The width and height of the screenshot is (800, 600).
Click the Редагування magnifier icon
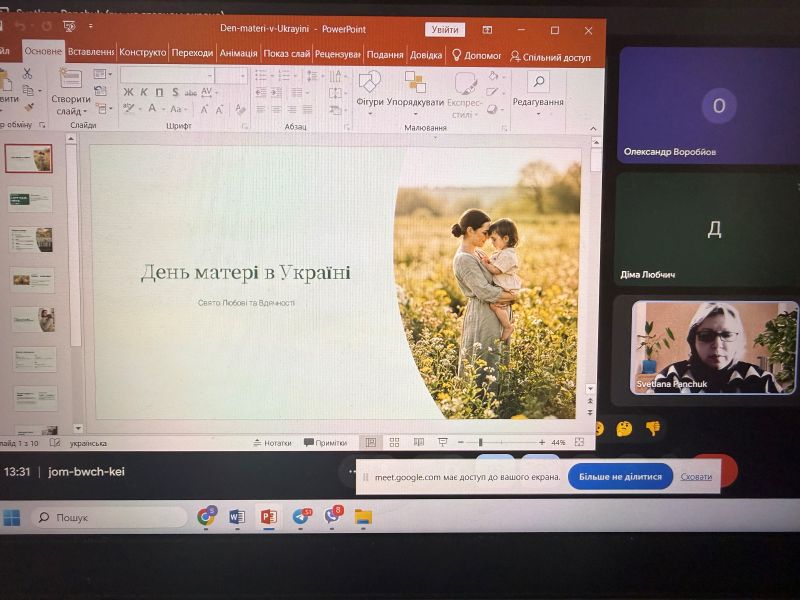click(x=538, y=82)
